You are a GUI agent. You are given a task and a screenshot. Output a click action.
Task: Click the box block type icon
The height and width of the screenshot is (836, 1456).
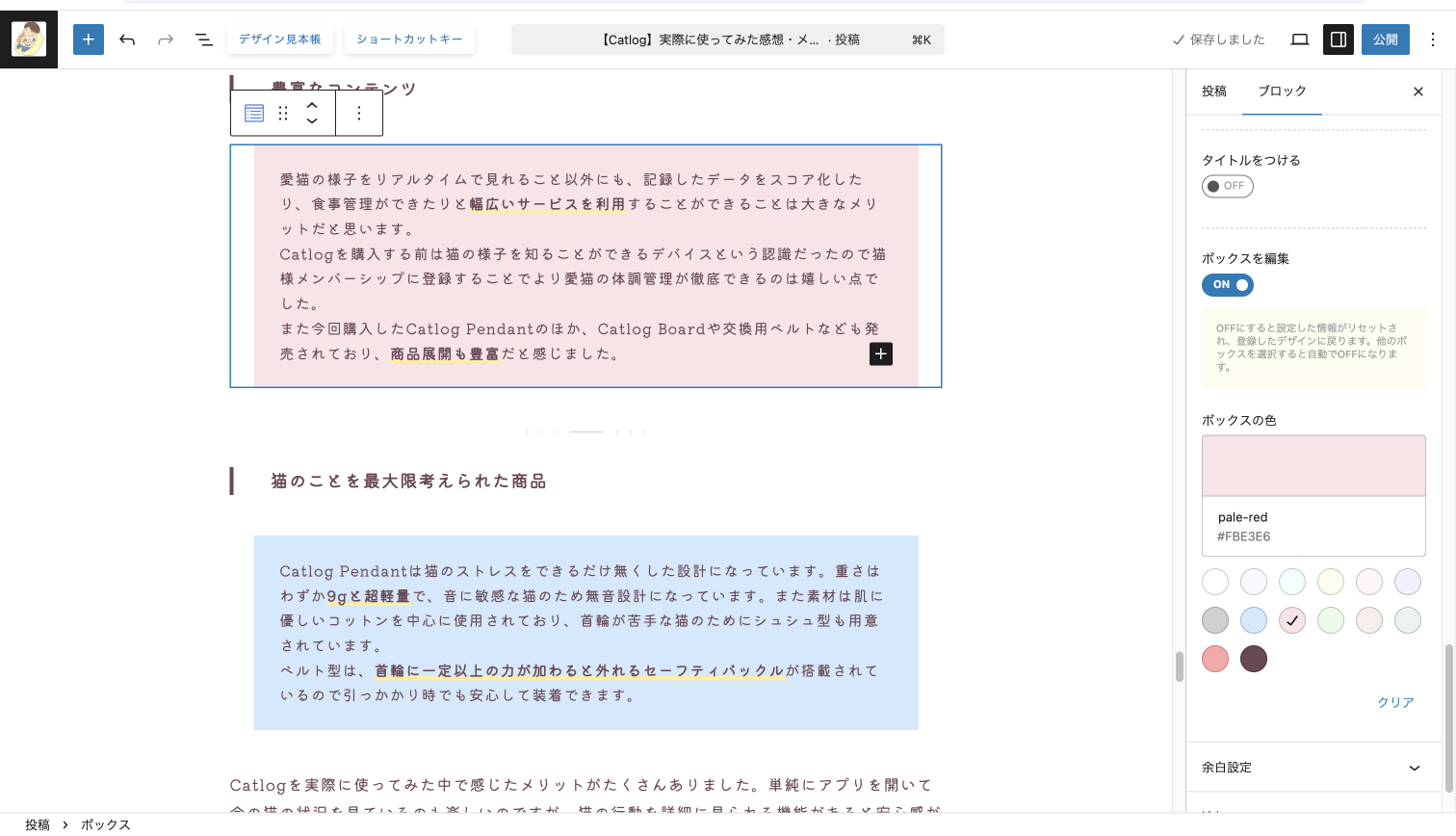coord(254,114)
